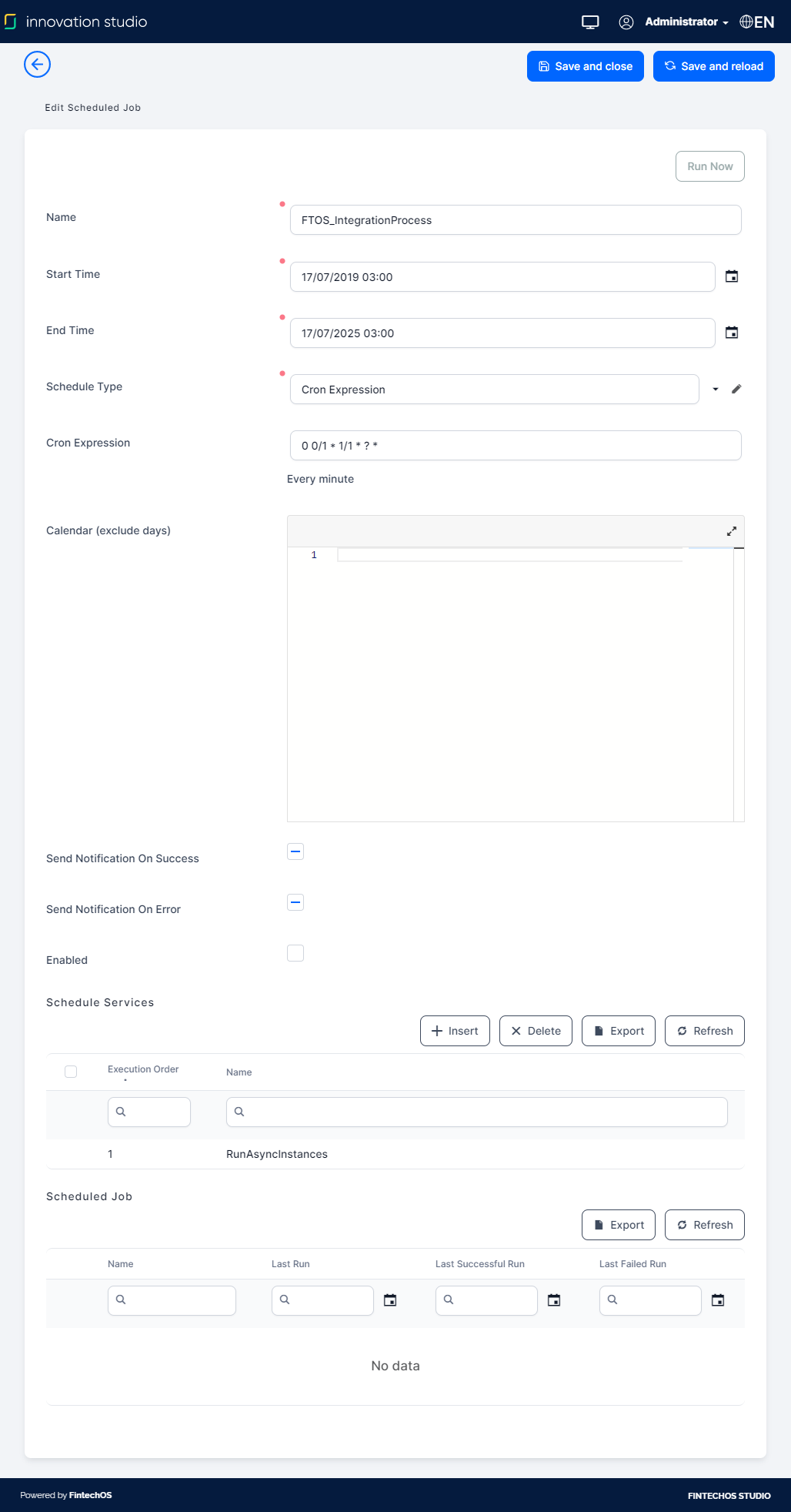Open the Start Time calendar picker

732,276
